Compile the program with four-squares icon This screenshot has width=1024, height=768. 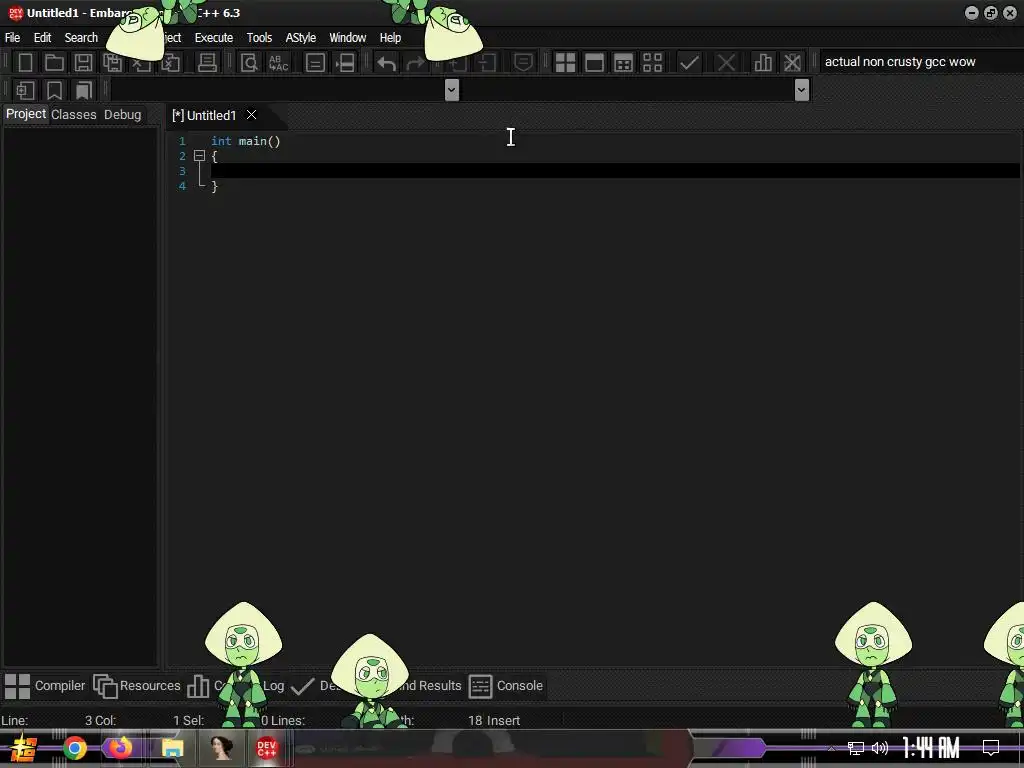tap(565, 63)
